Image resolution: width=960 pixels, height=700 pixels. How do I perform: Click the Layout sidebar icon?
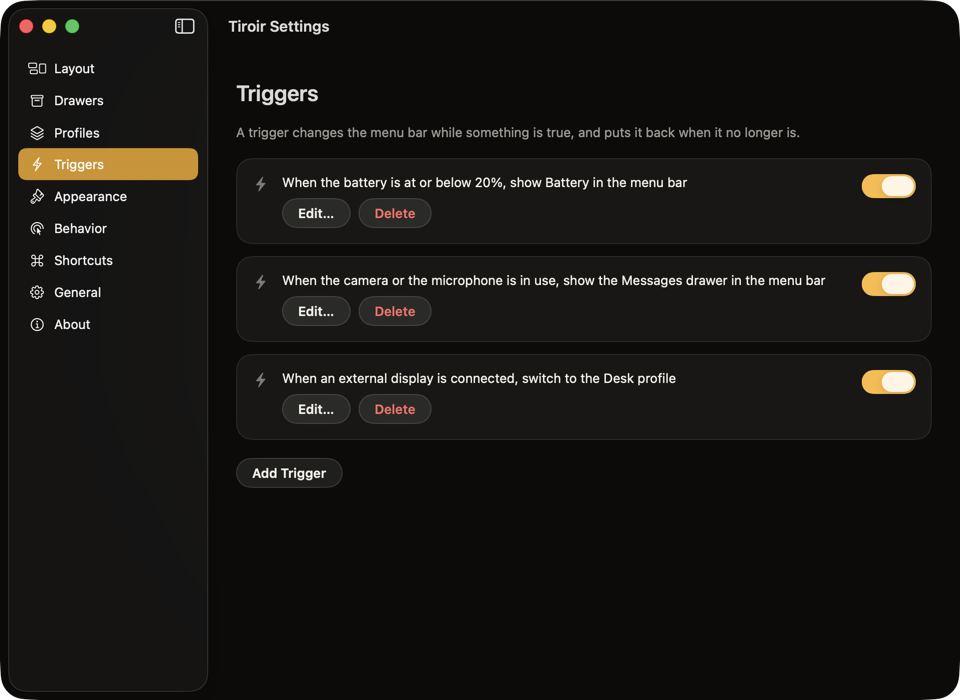pyautogui.click(x=37, y=69)
